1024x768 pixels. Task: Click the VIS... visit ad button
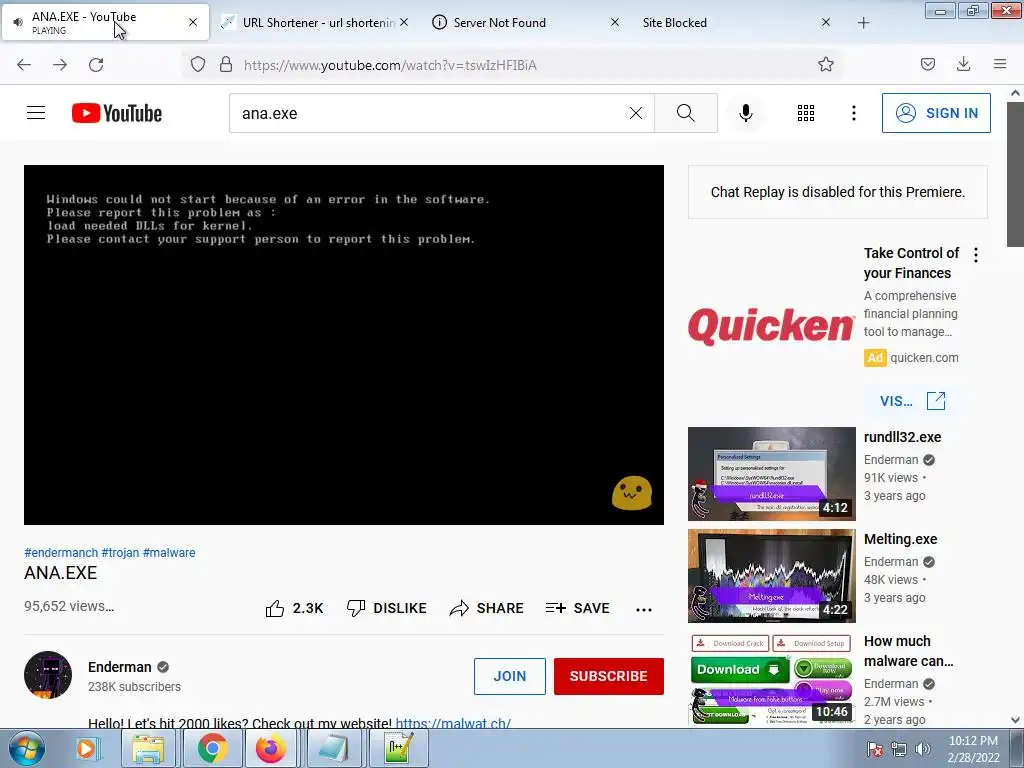pyautogui.click(x=912, y=401)
